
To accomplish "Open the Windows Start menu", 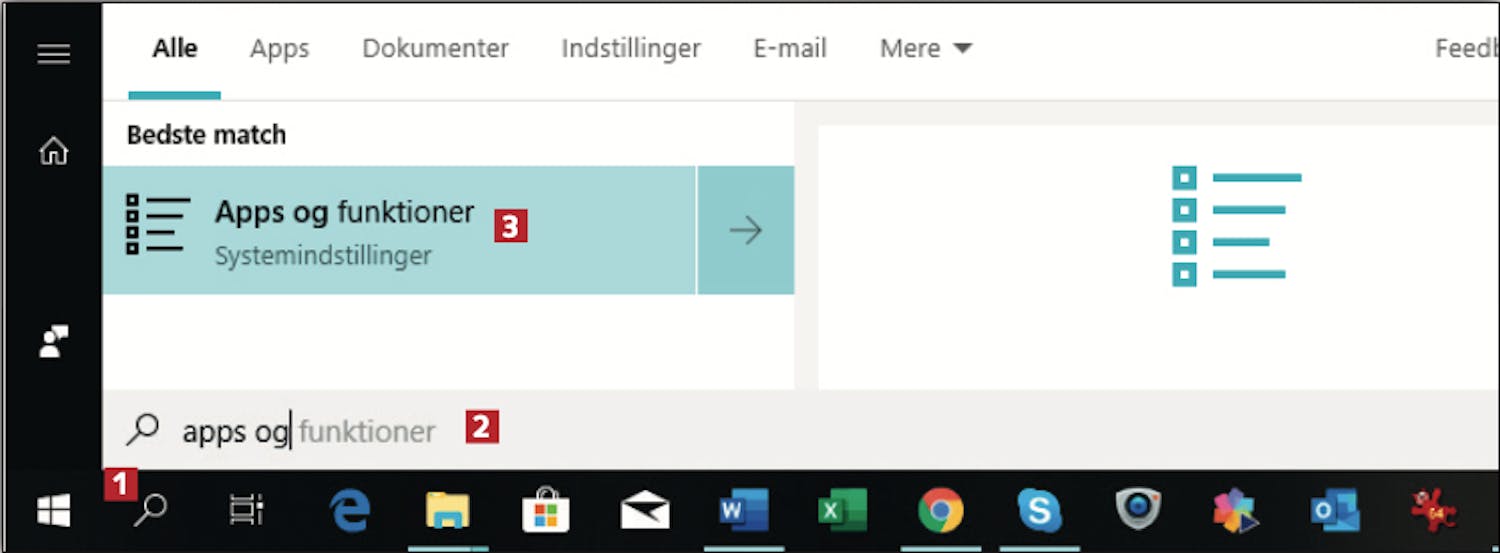I will pos(53,511).
